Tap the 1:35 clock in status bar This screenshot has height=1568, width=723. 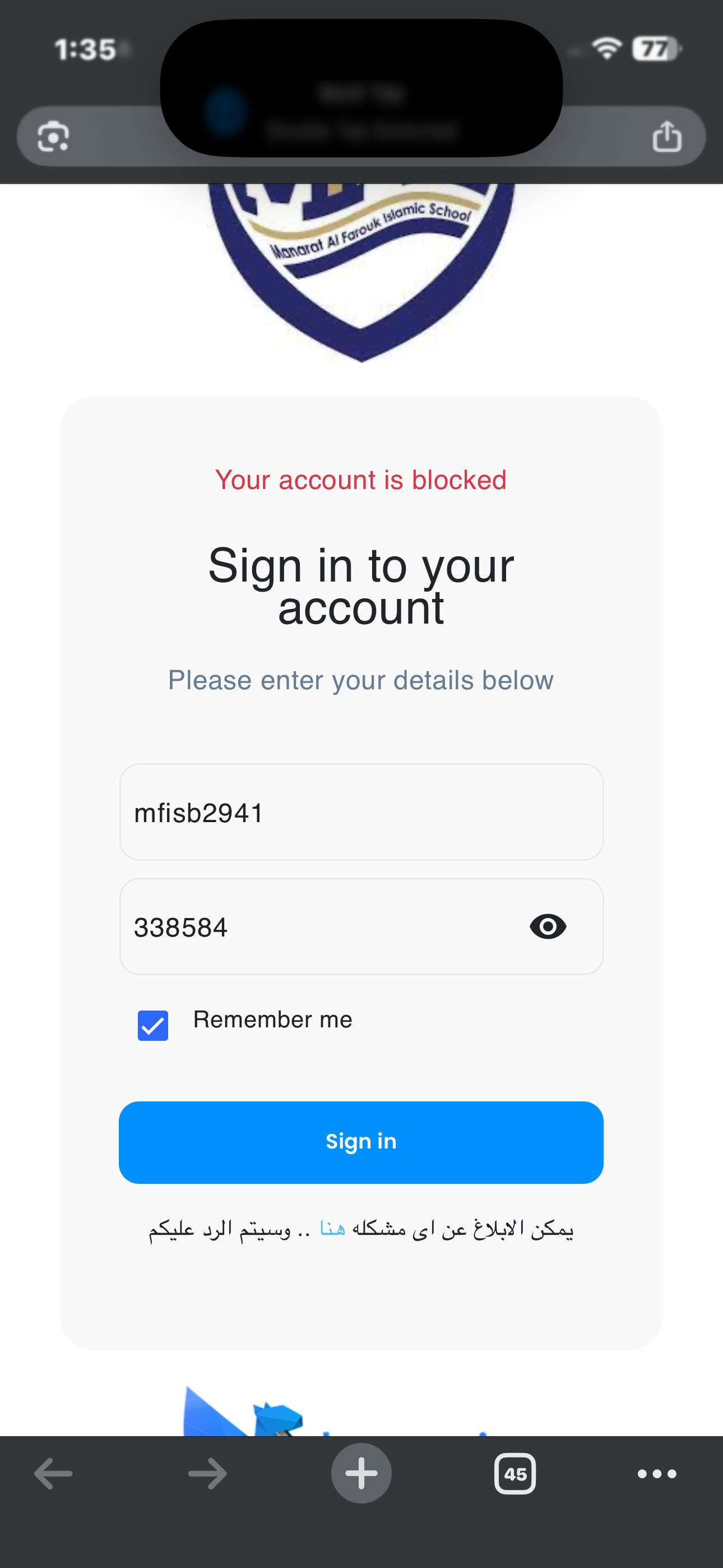click(x=85, y=50)
